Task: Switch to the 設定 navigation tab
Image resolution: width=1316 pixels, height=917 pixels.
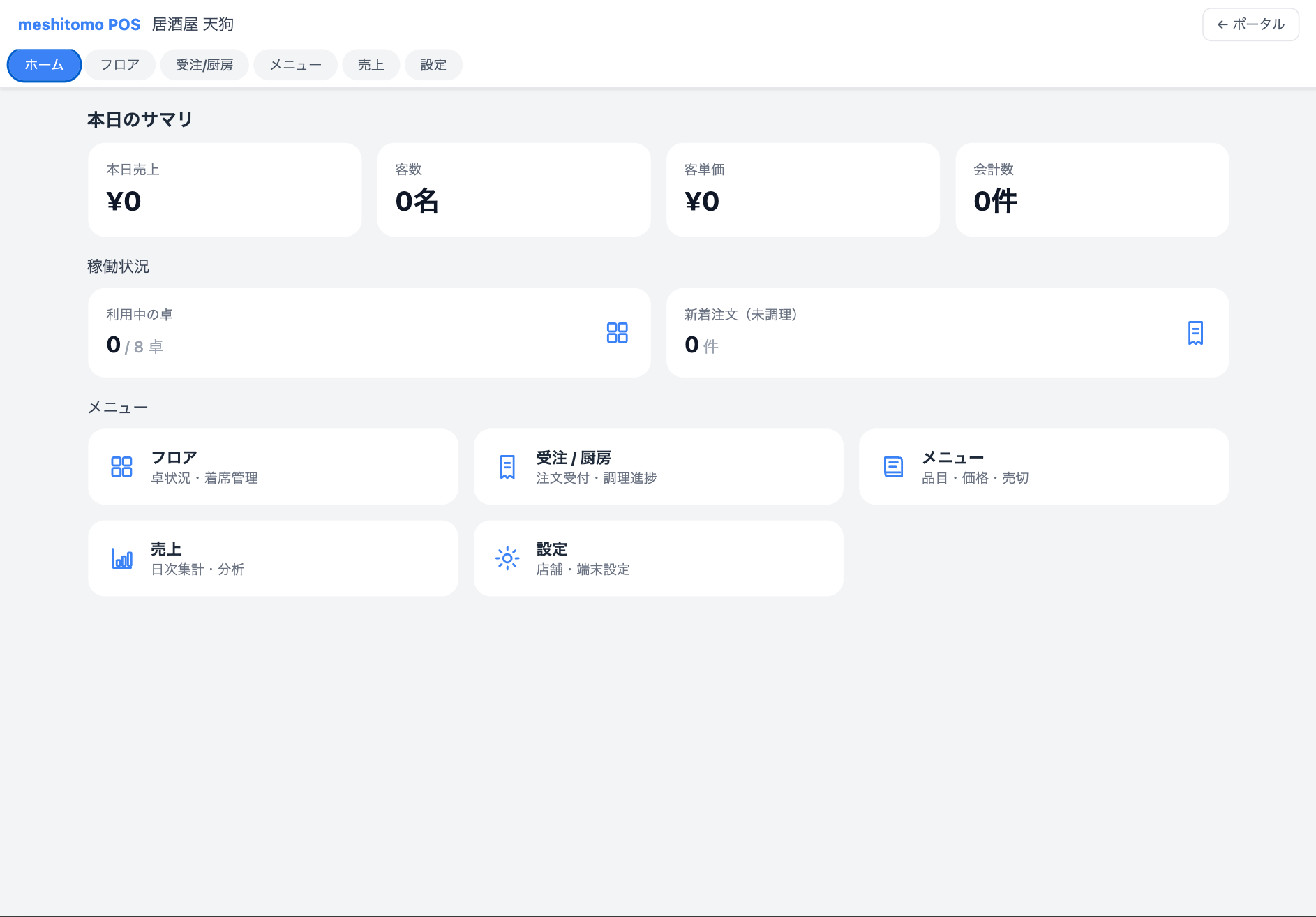Action: pos(433,65)
